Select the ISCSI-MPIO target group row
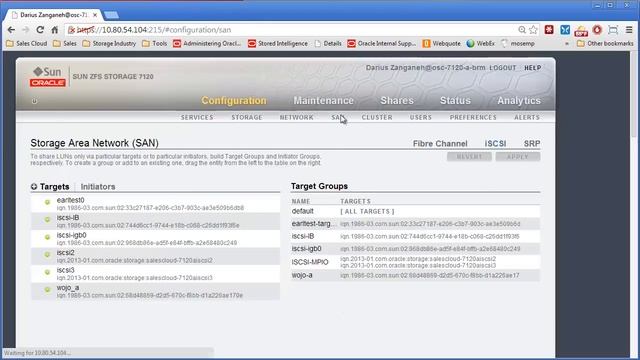Viewport: 640px width, 360px height. (x=415, y=262)
